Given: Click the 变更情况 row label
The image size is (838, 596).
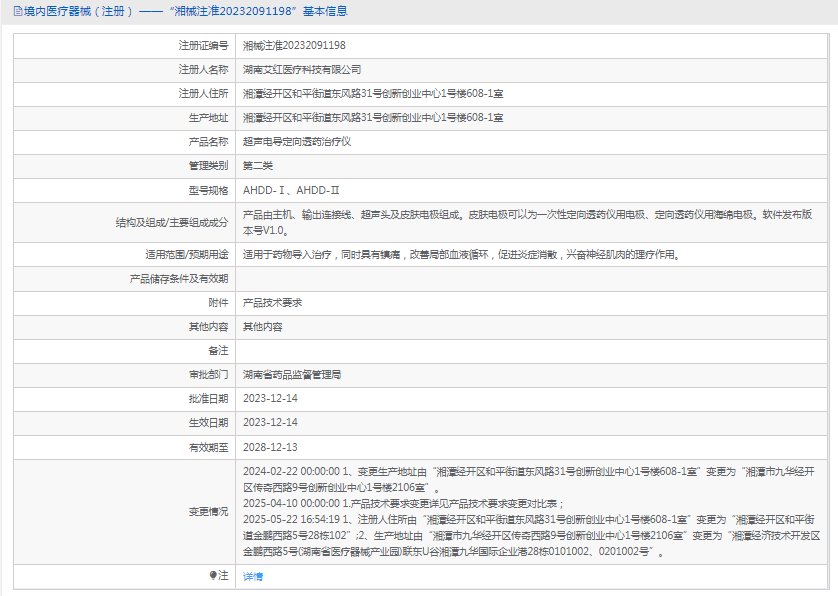Looking at the screenshot, I should click(208, 512).
